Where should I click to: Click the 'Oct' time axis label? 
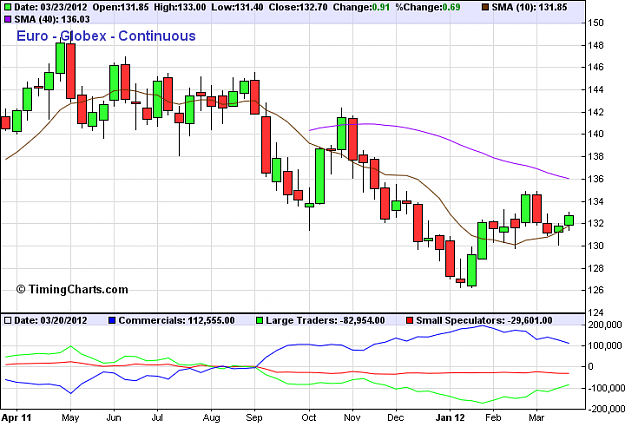tap(309, 418)
